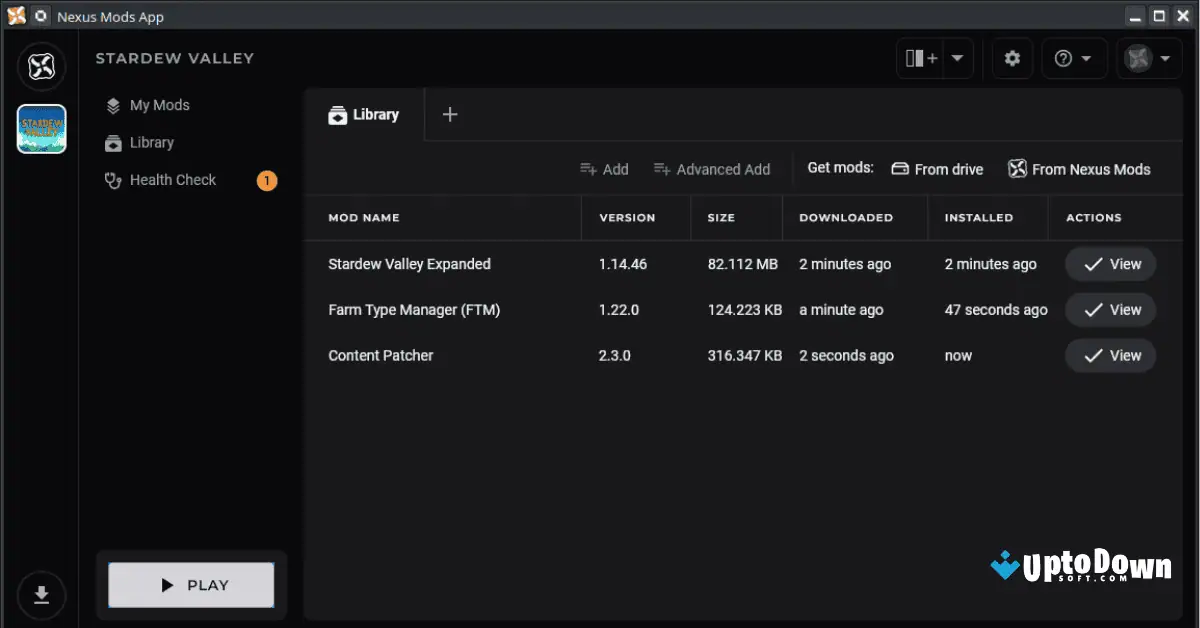Open the profile dropdown arrow
The width and height of the screenshot is (1200, 628).
tap(1165, 58)
